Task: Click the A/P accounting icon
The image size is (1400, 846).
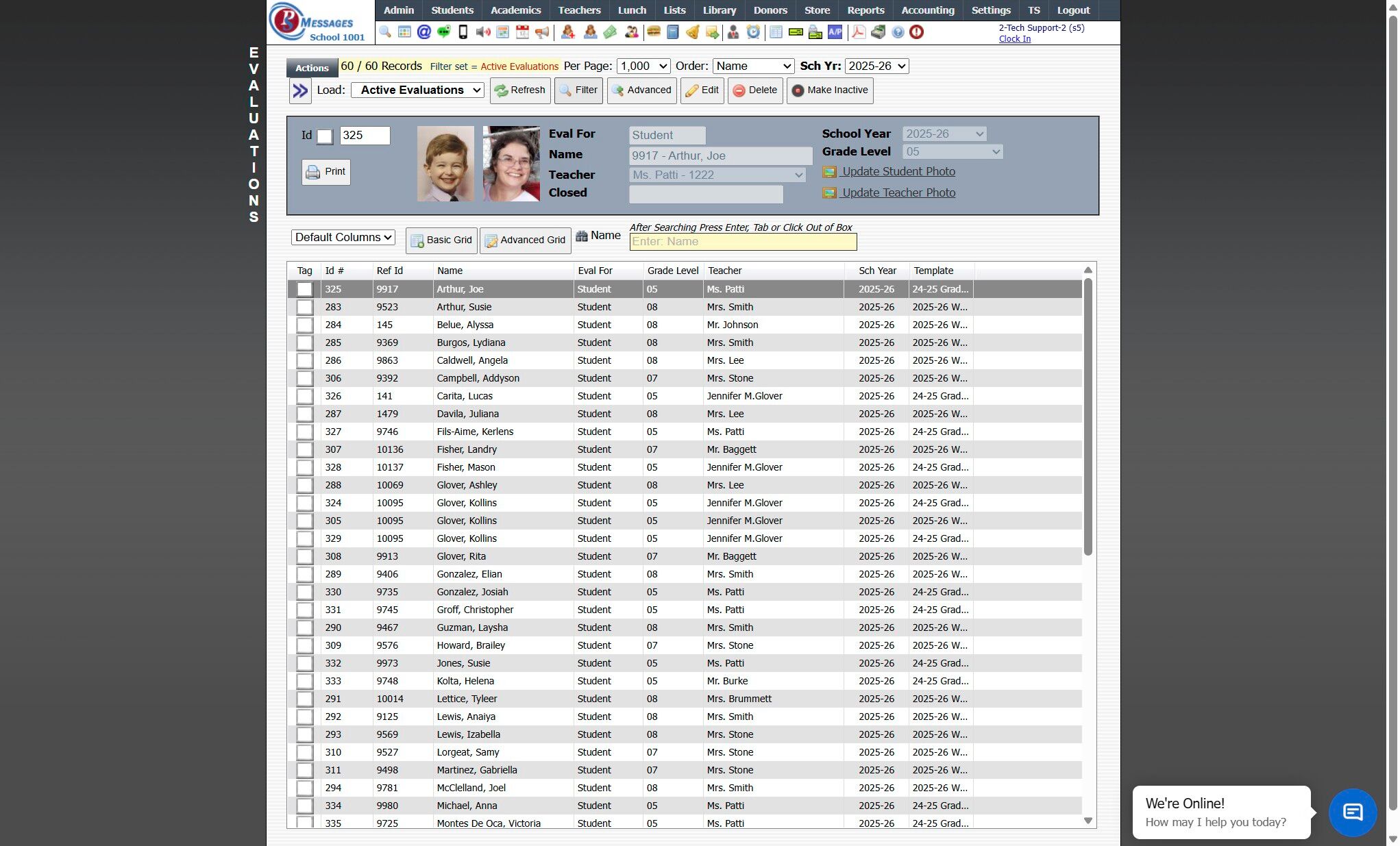Action: point(835,32)
